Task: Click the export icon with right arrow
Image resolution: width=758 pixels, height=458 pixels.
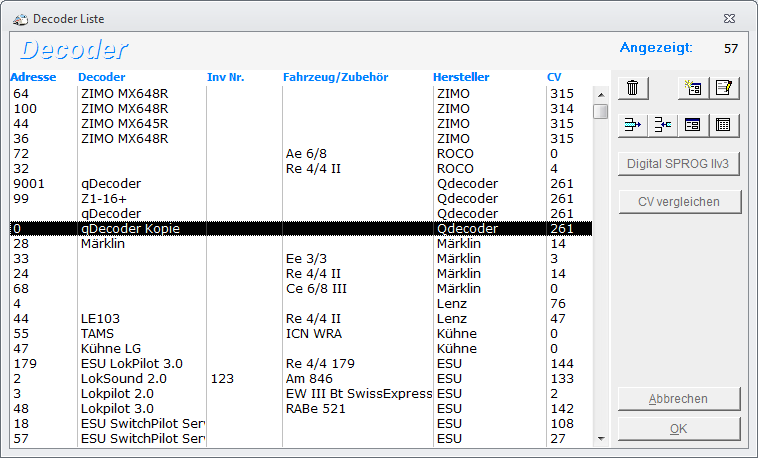Action: point(633,125)
